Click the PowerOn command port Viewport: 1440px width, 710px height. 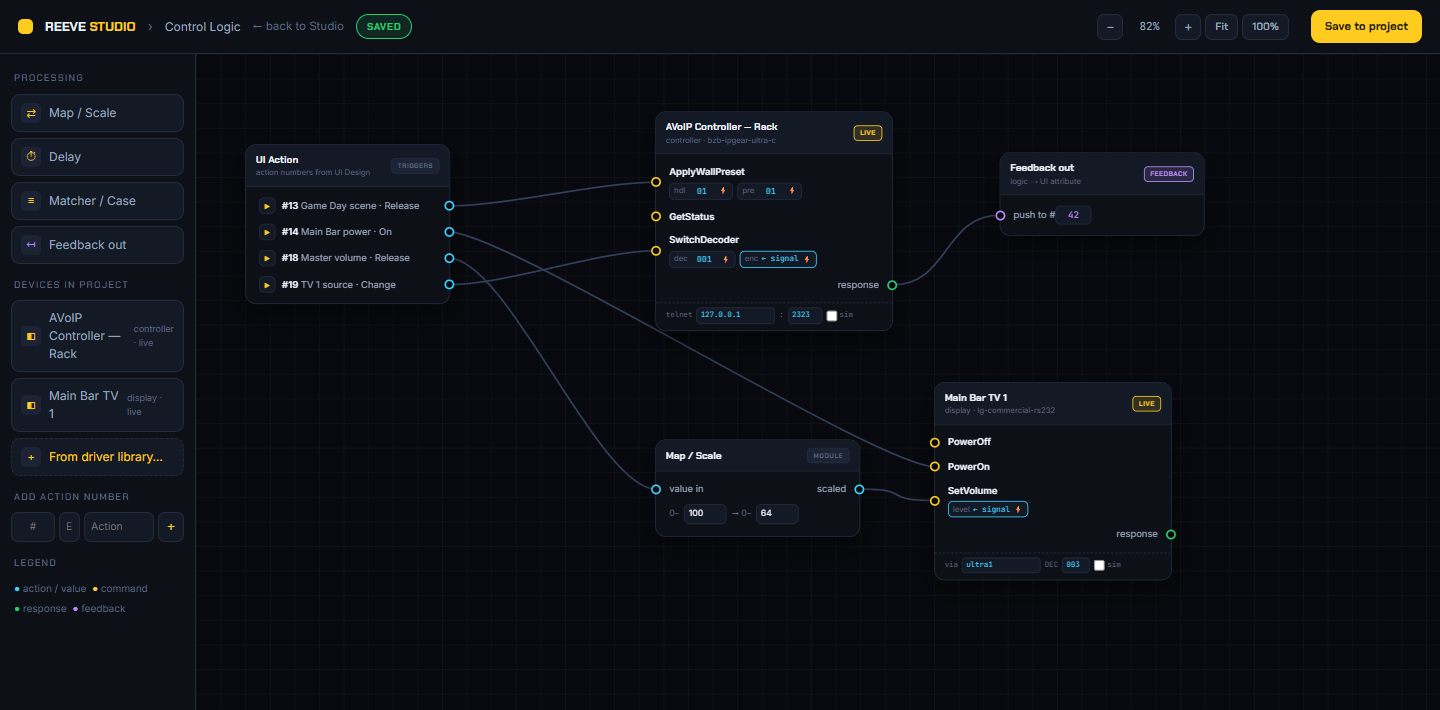[x=935, y=467]
